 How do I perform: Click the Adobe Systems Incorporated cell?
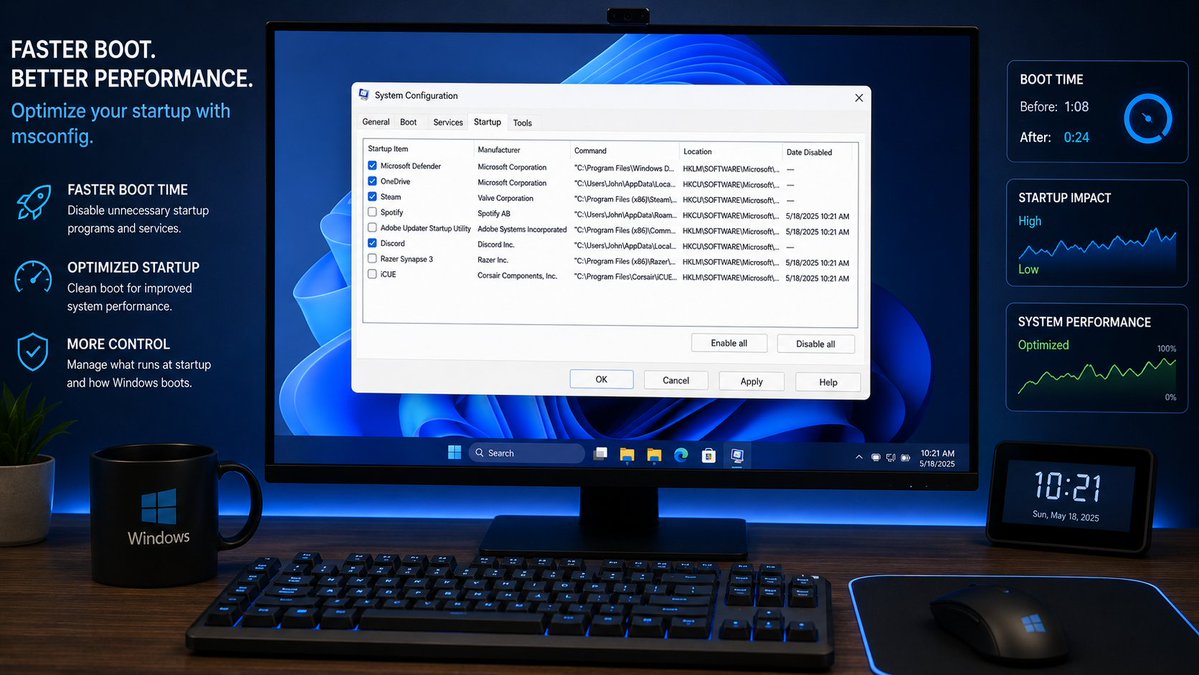tap(522, 229)
